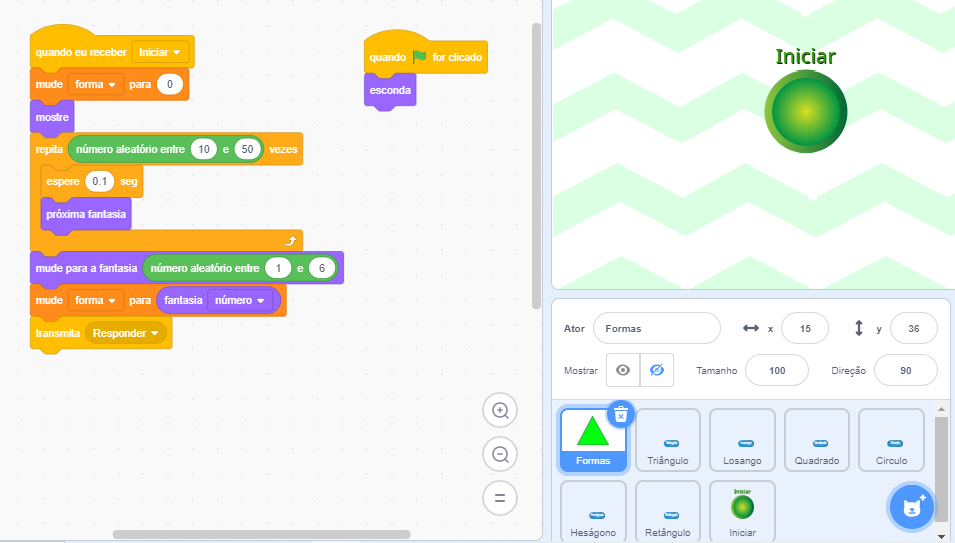The height and width of the screenshot is (543, 955).
Task: Select the Quadrado sprite
Action: pos(816,440)
